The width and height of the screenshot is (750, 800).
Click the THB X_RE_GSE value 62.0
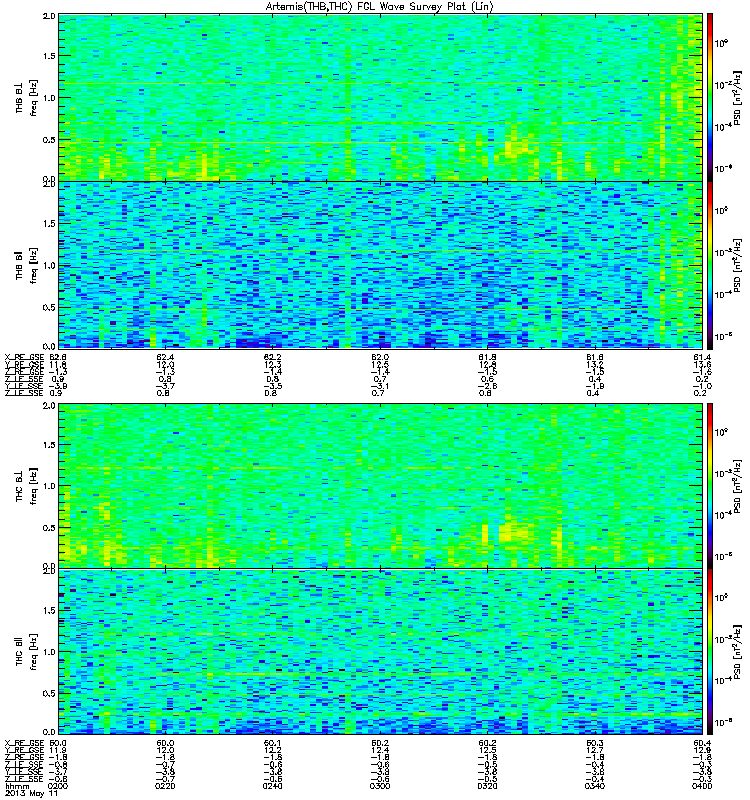380,357
